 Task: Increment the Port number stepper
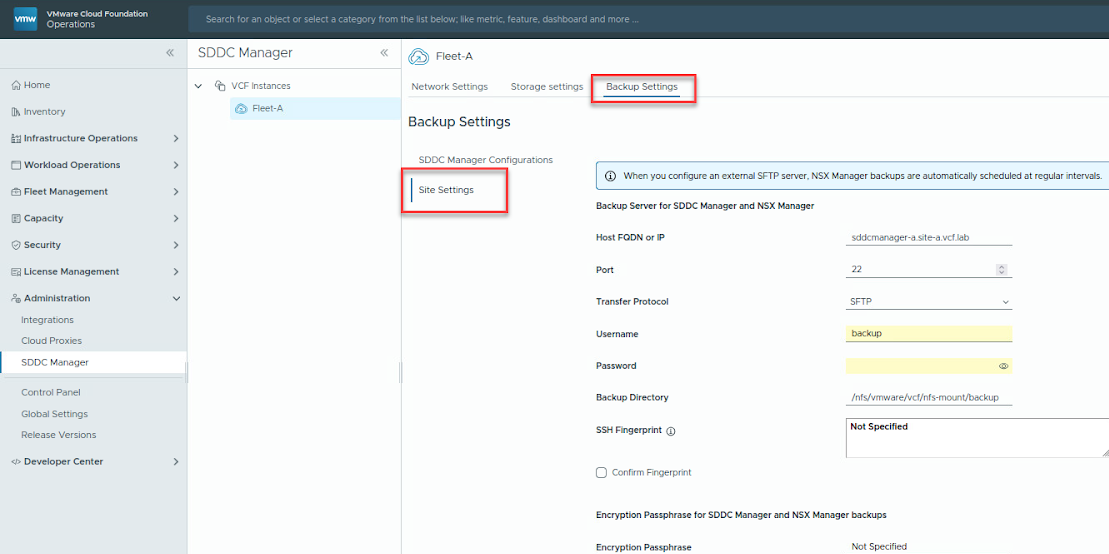click(1002, 267)
